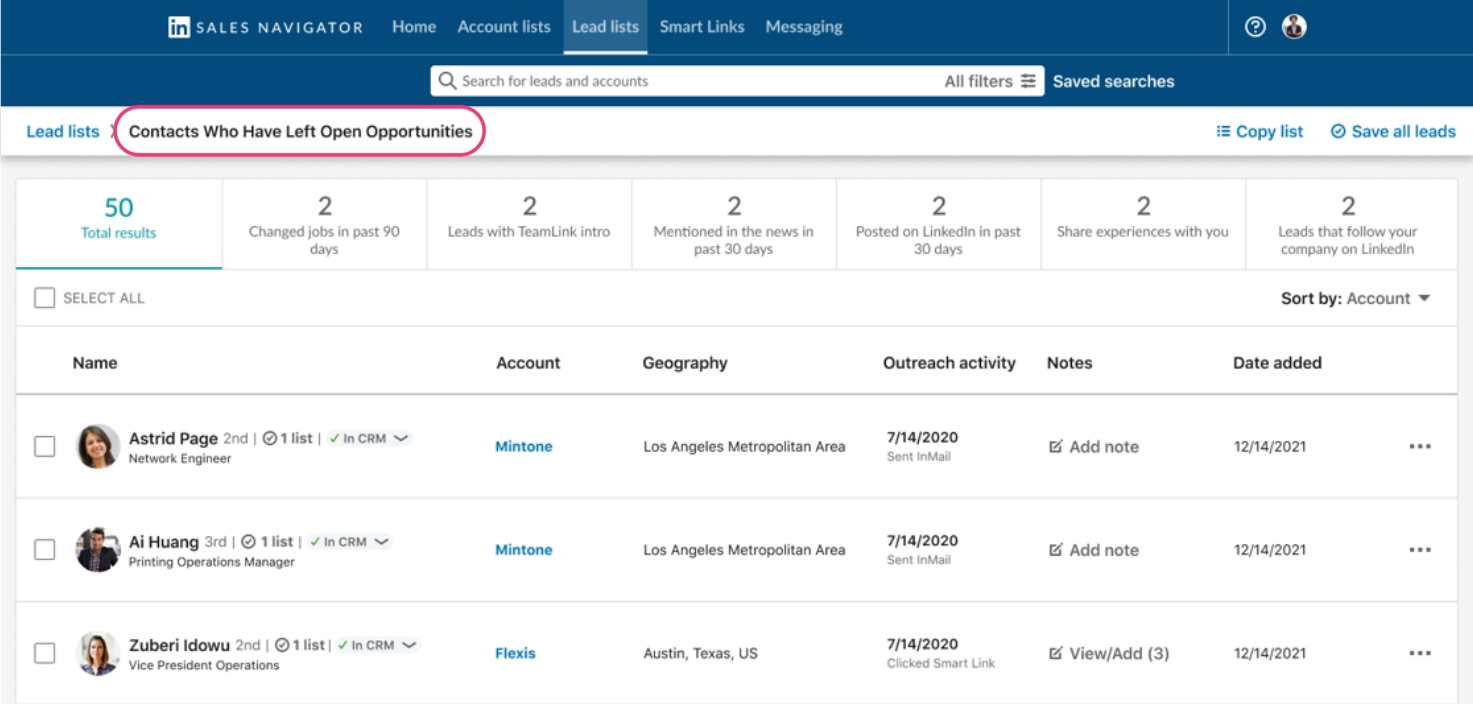Click the Account column header

(x=529, y=363)
